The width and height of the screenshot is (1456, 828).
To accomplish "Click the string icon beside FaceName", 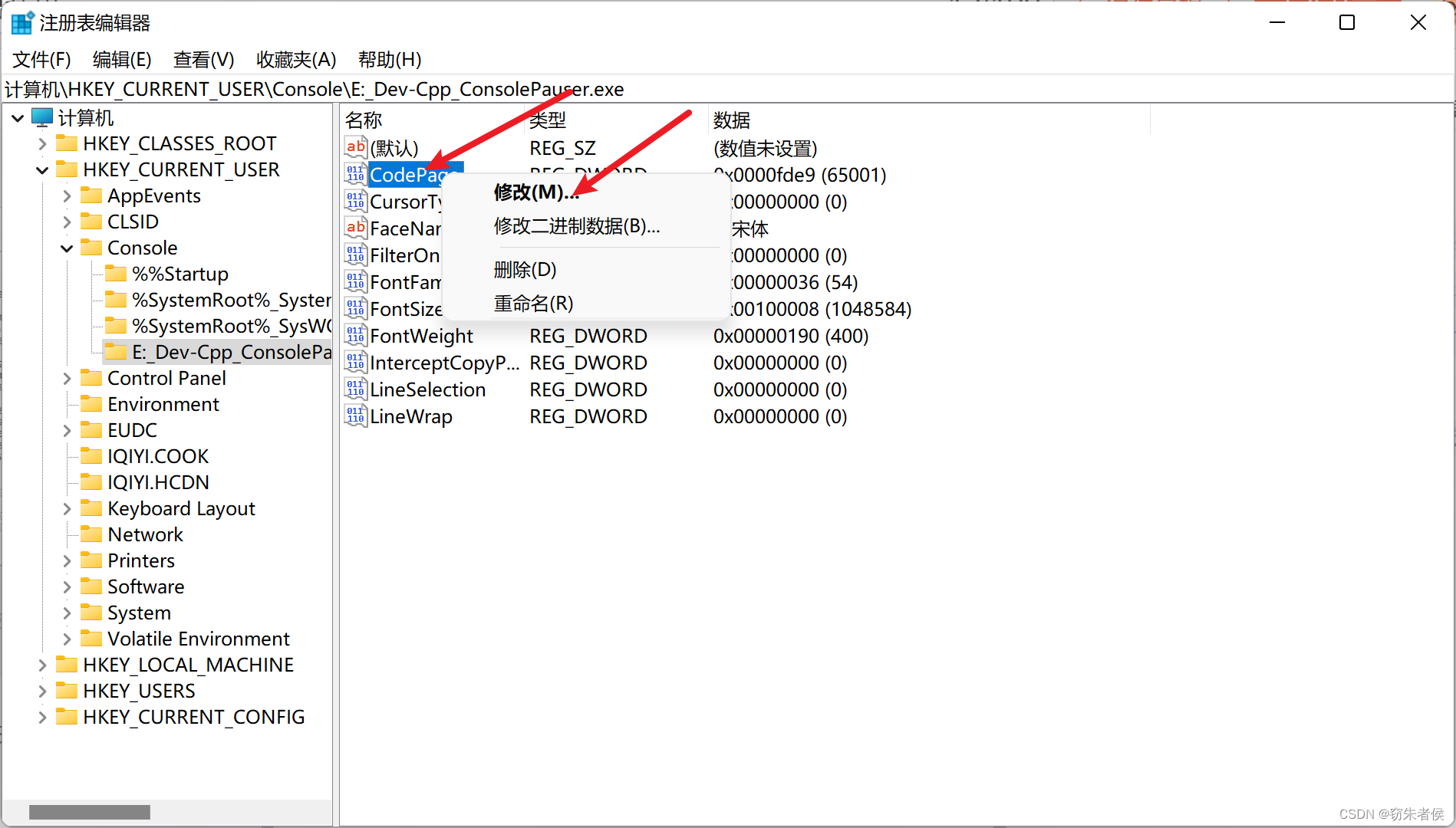I will [355, 228].
